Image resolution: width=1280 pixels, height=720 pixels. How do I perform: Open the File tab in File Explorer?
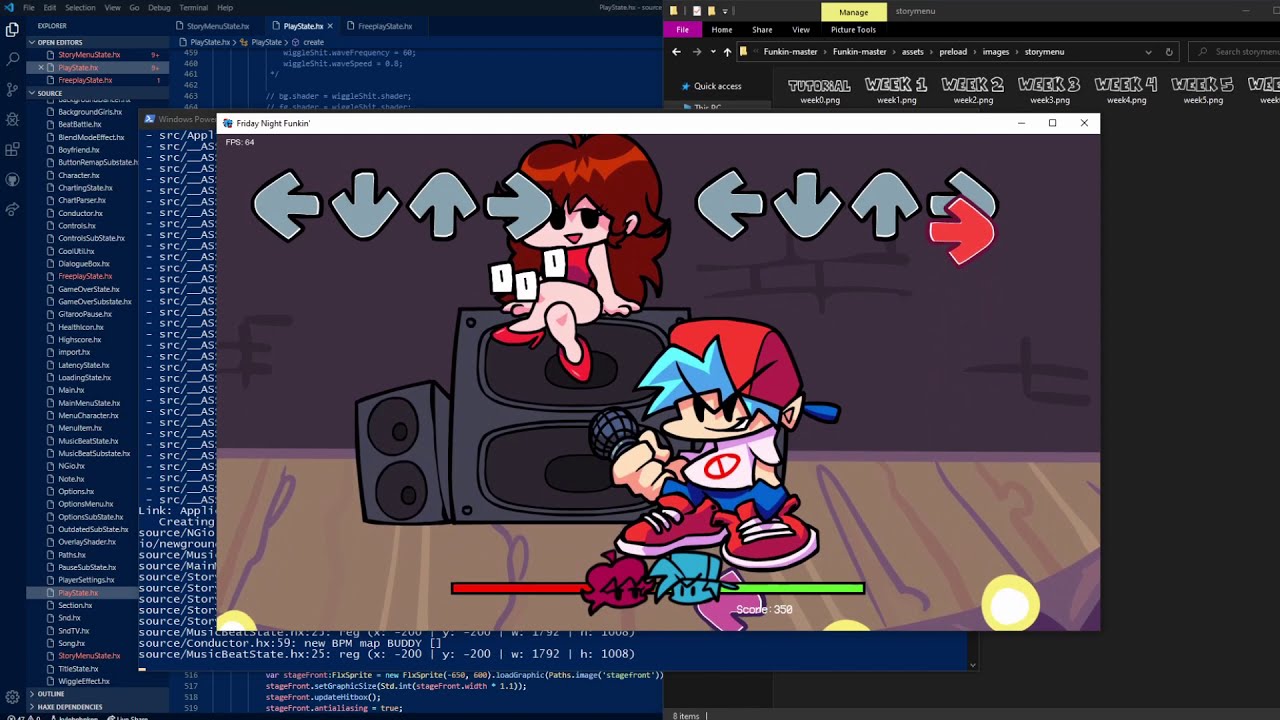(x=683, y=30)
